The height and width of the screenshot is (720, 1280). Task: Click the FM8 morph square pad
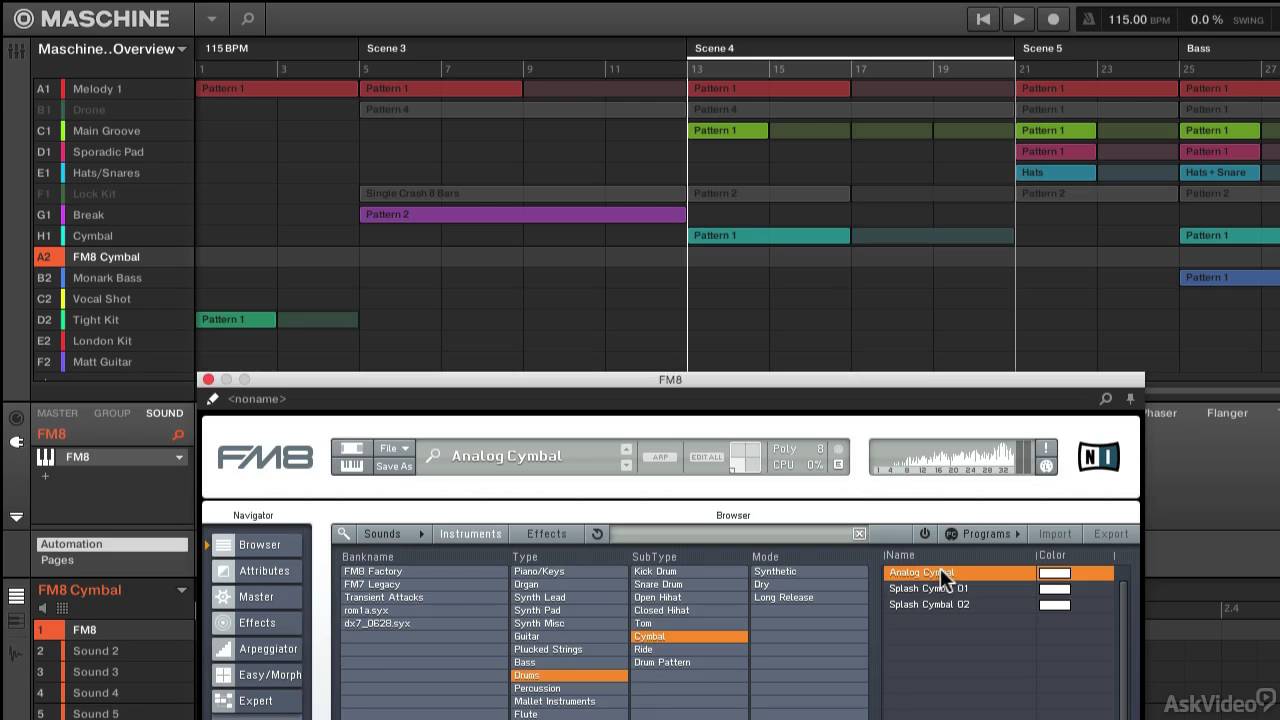tap(745, 457)
